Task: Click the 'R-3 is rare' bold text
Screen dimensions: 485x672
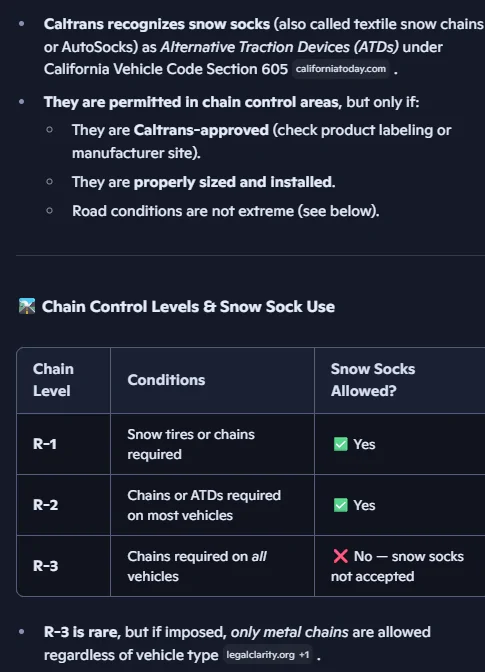Action: (81, 632)
